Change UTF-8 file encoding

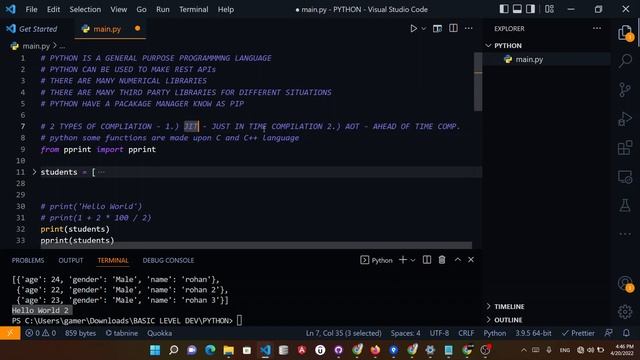(x=439, y=333)
